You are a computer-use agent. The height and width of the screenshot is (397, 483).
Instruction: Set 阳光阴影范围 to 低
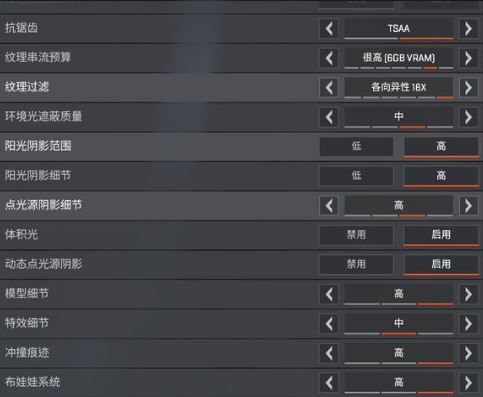coord(356,146)
